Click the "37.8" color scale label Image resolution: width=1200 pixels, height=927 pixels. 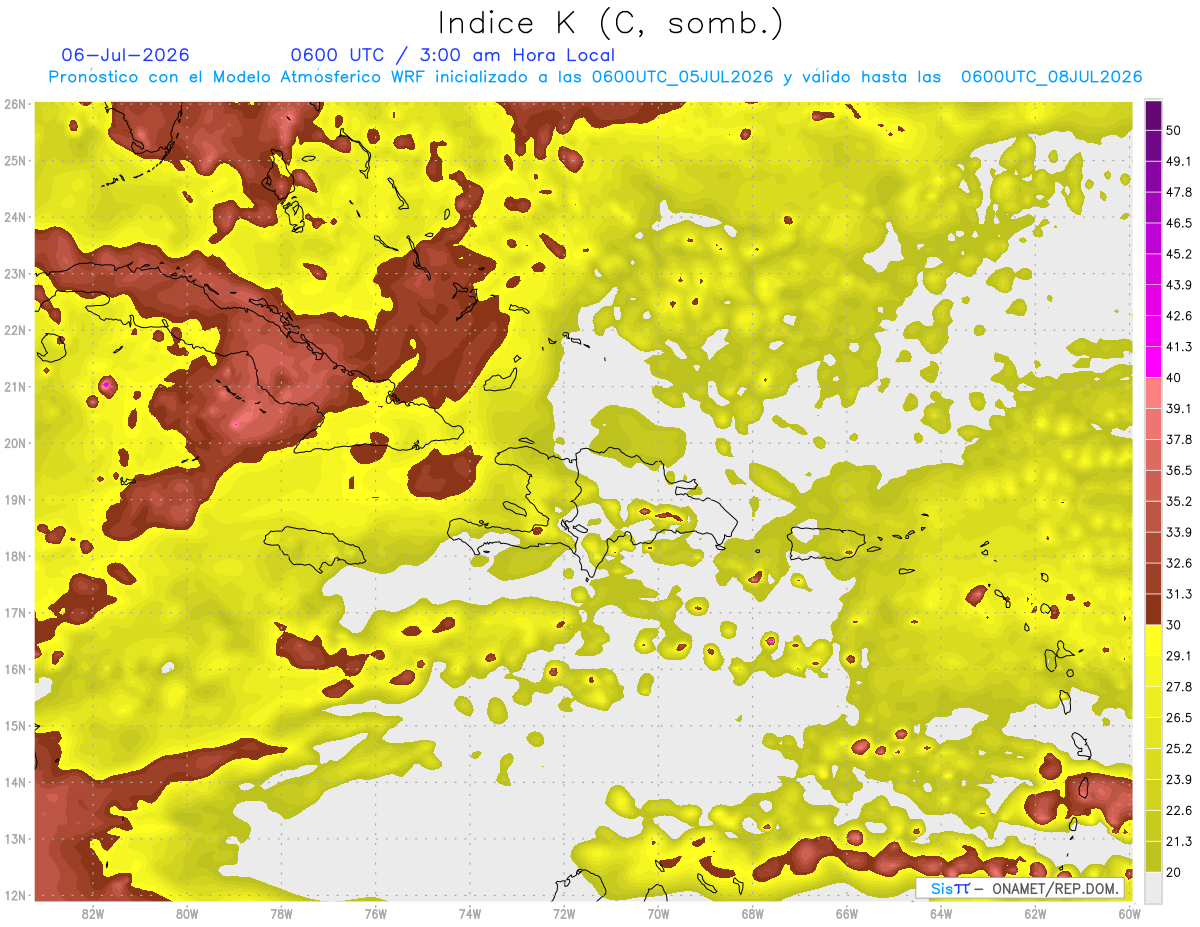click(1179, 439)
